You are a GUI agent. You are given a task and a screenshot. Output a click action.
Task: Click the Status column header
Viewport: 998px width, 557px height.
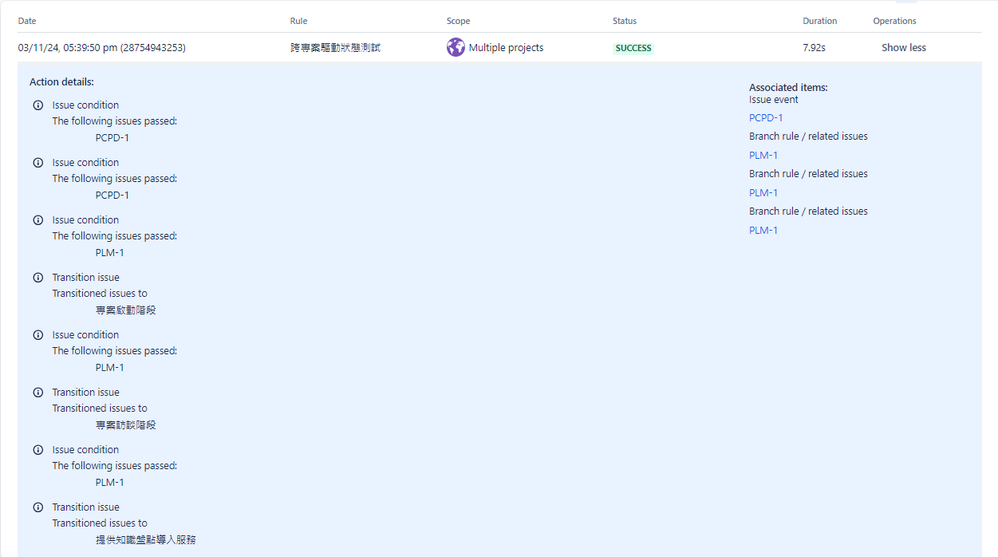click(x=624, y=21)
